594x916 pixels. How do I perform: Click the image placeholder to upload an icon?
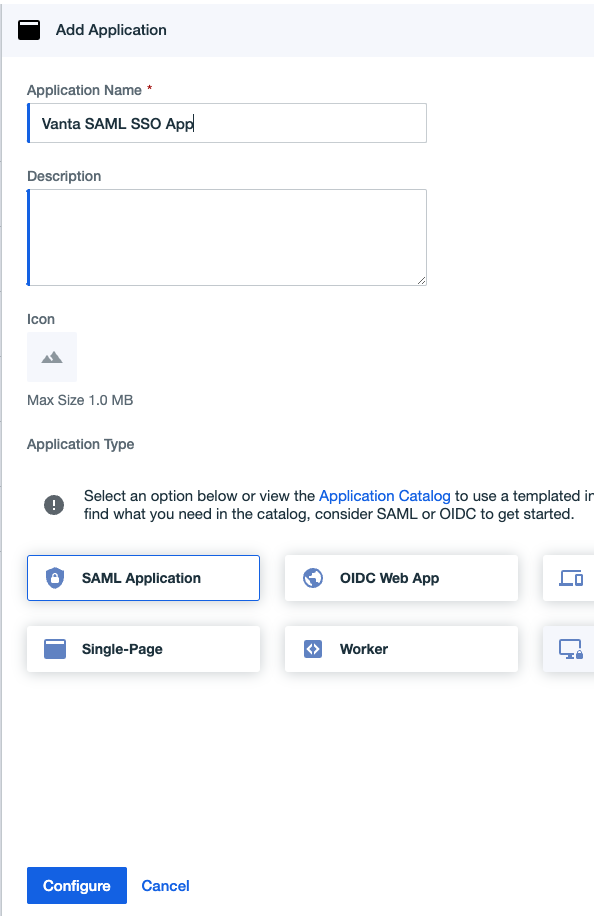(52, 357)
